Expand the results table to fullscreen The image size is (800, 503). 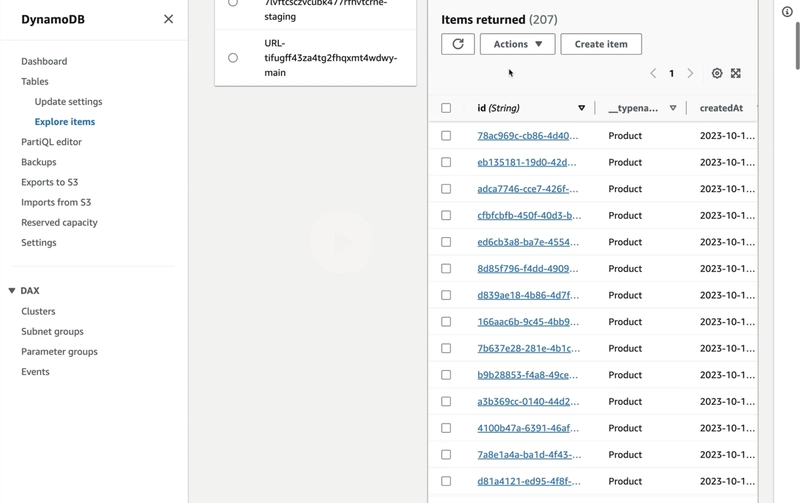tap(736, 73)
